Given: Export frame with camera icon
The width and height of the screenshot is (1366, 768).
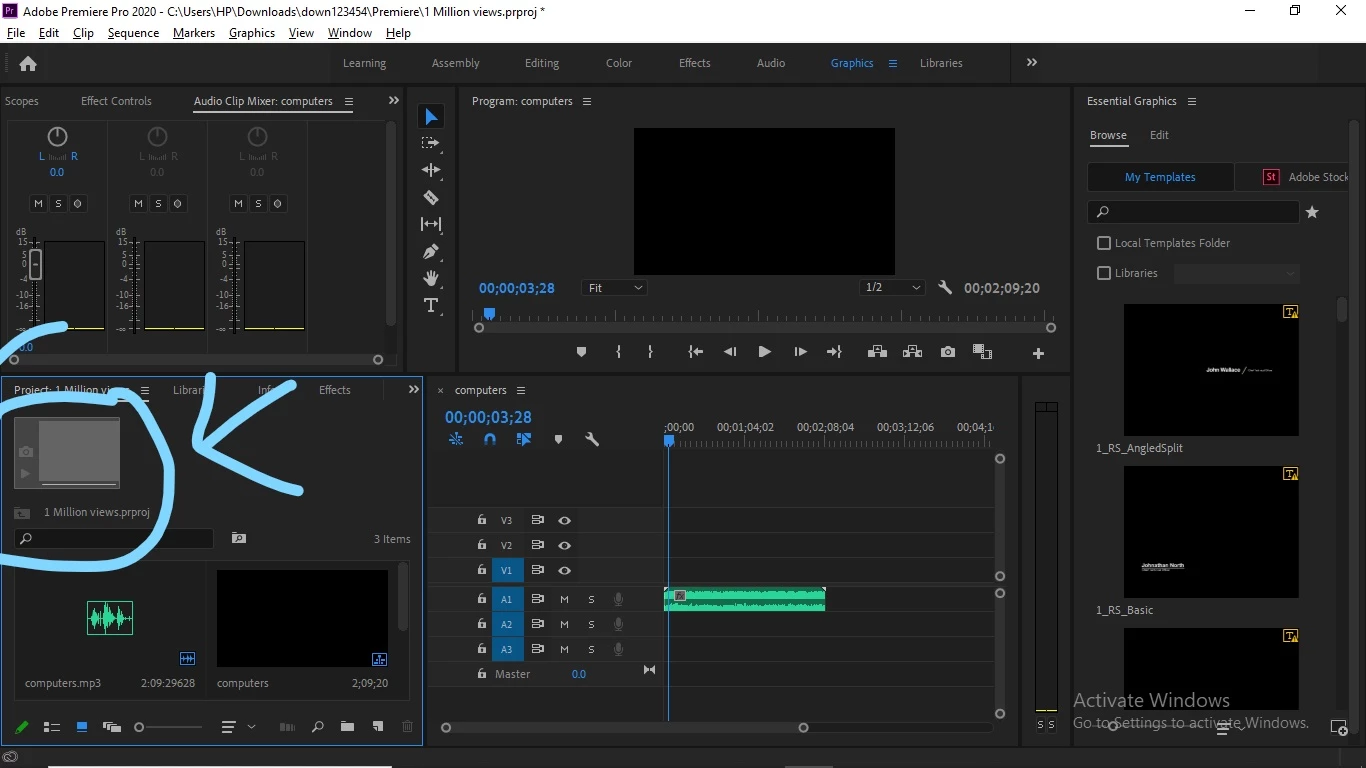Looking at the screenshot, I should click(947, 352).
